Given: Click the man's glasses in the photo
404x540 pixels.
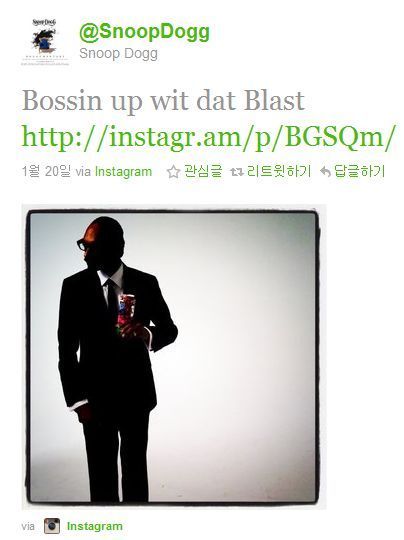Looking at the screenshot, I should click(83, 245).
